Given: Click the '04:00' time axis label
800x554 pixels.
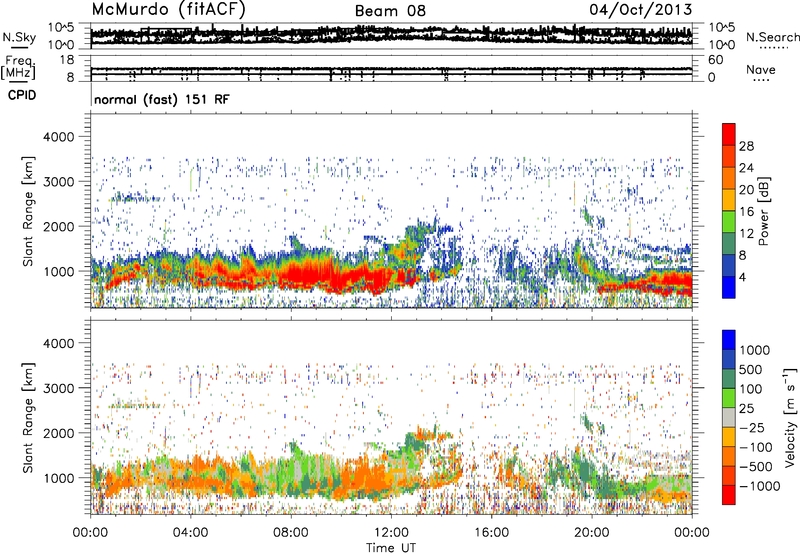Looking at the screenshot, I should 191,533.
